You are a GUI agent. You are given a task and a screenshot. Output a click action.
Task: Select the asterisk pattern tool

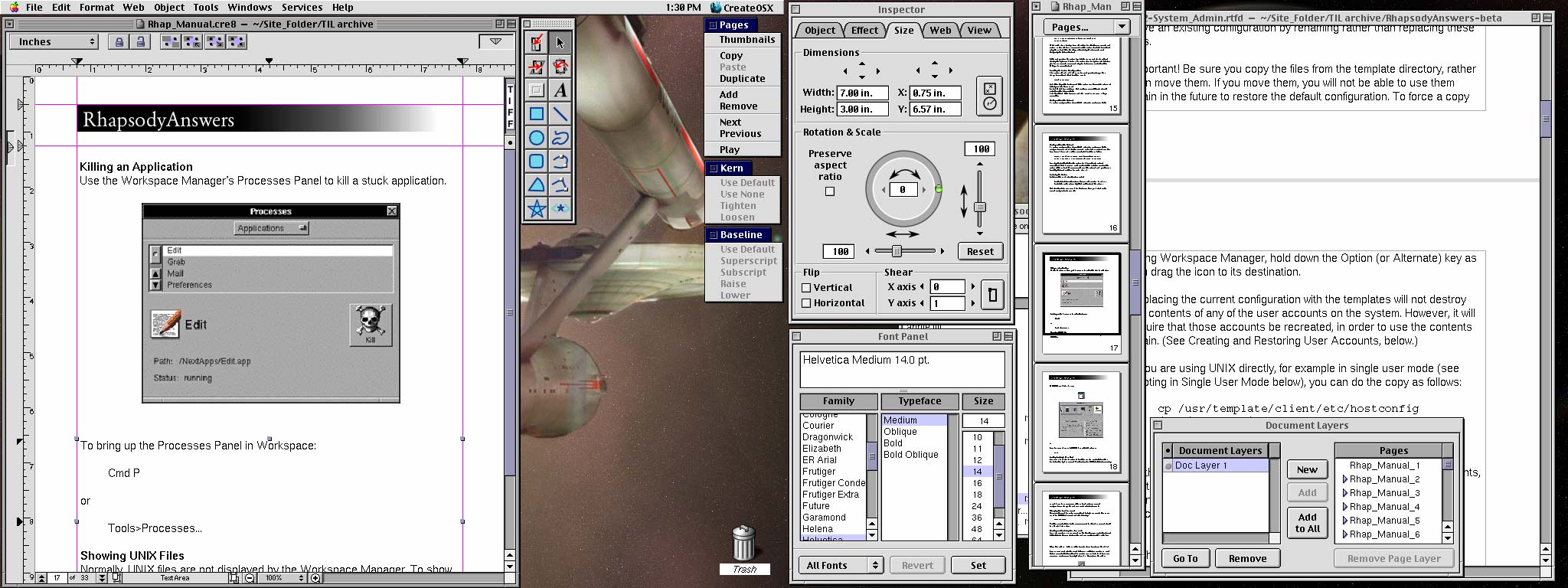[560, 209]
